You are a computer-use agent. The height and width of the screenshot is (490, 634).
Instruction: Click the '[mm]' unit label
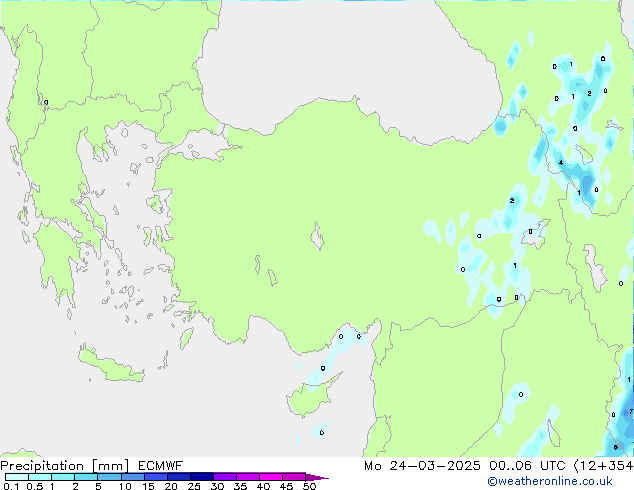coord(110,466)
